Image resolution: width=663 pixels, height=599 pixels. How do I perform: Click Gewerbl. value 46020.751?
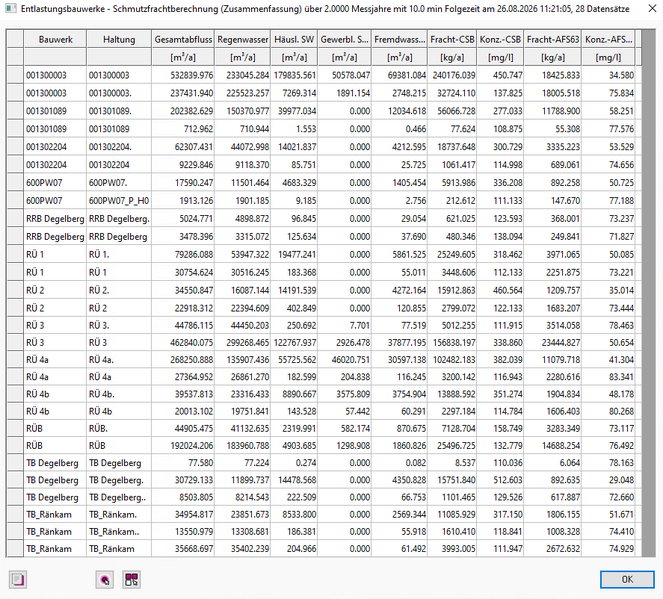click(344, 360)
